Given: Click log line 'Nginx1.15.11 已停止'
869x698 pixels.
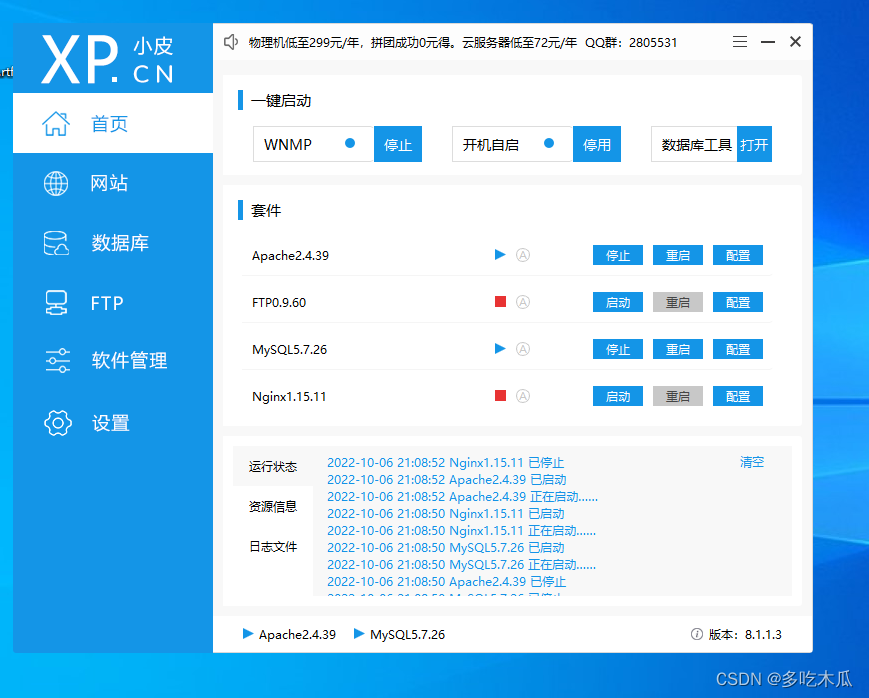Looking at the screenshot, I should coord(445,462).
